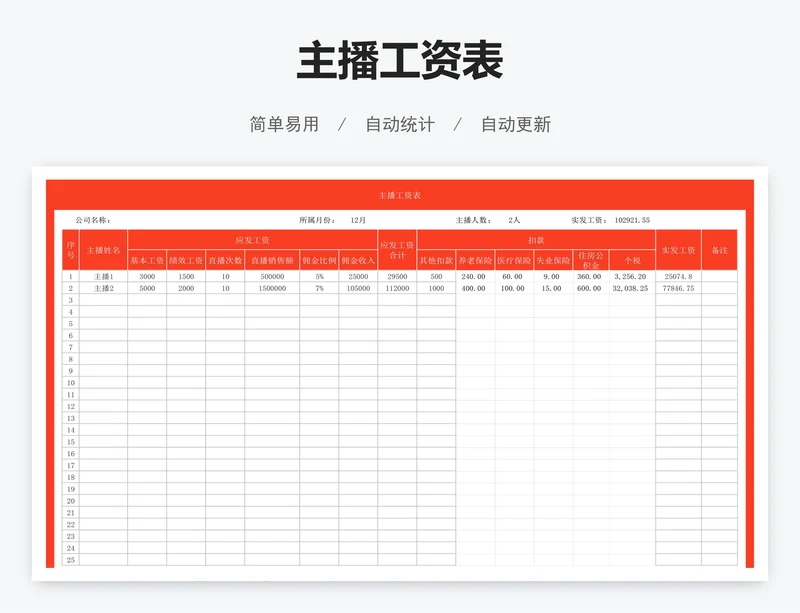Image resolution: width=800 pixels, height=613 pixels.
Task: Select the 应发工资合计 column header
Action: (x=397, y=250)
